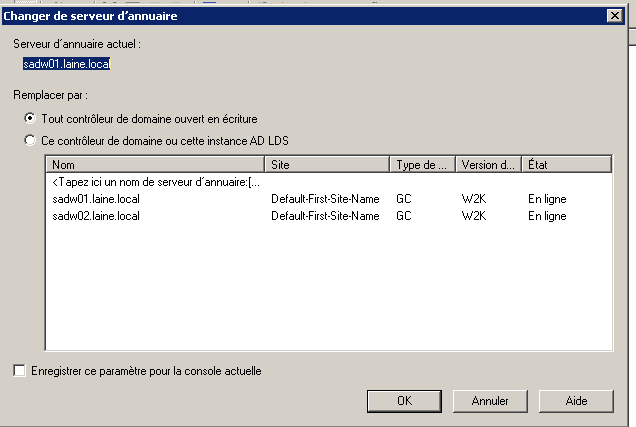
Task: Click Default-First-Site-Name in sadw01 row
Action: 325,199
